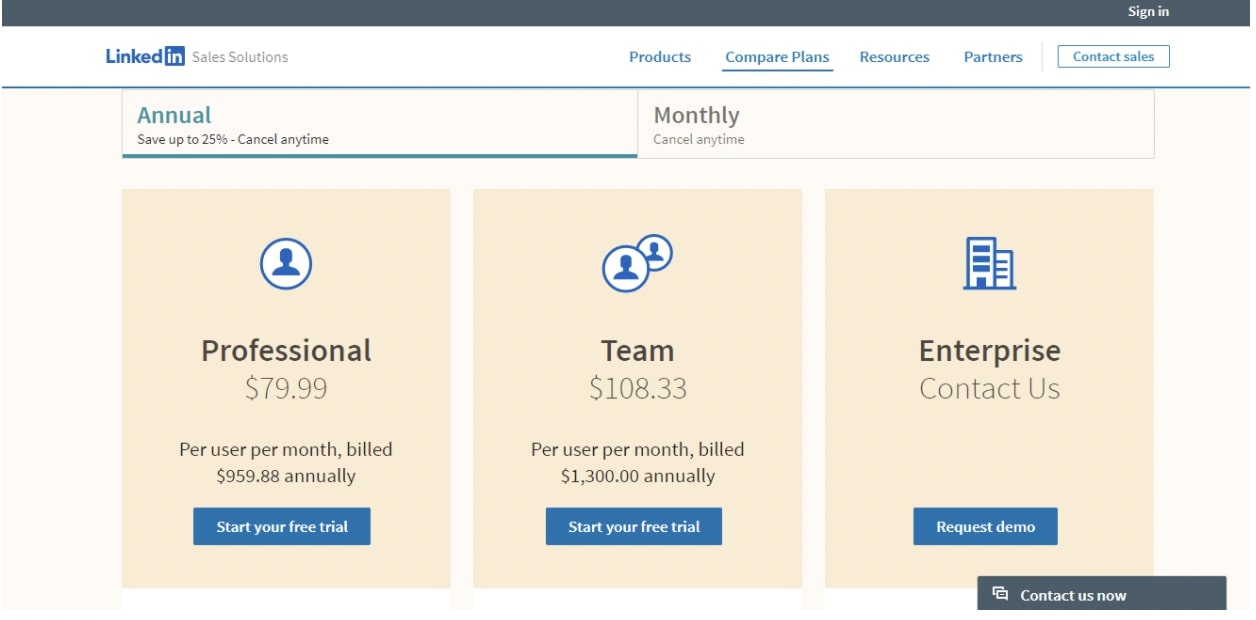Start free trial for Team plan
This screenshot has width=1256, height=620.
(x=634, y=527)
